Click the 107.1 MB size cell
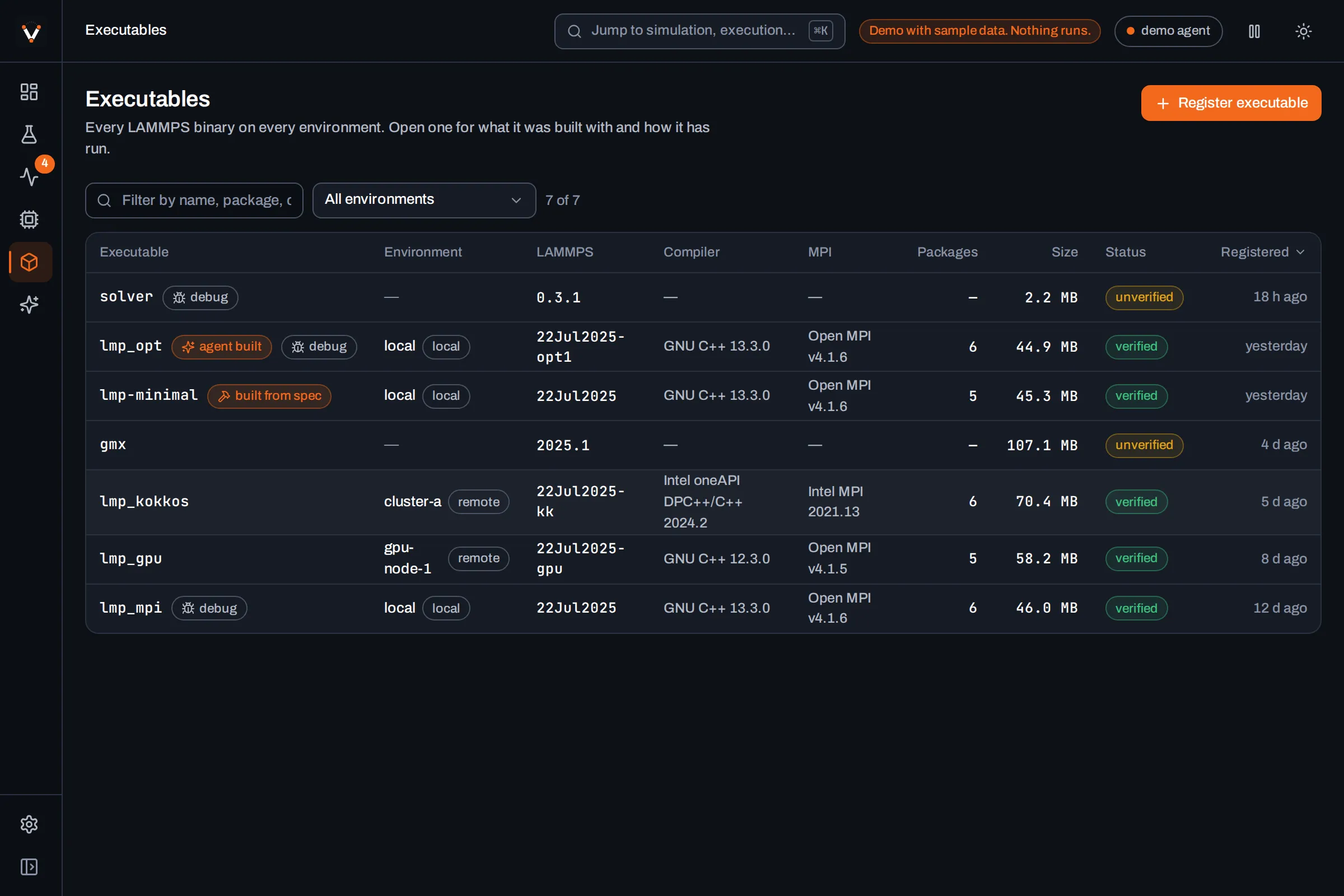Viewport: 1344px width, 896px height. (1042, 445)
